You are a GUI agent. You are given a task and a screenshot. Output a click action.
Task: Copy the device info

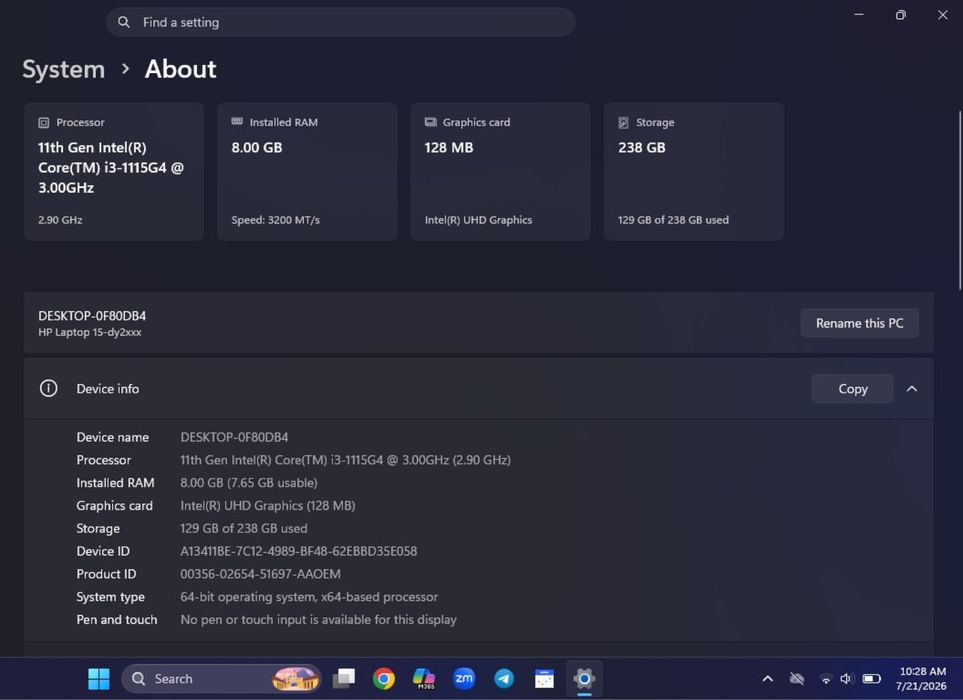[x=852, y=389]
